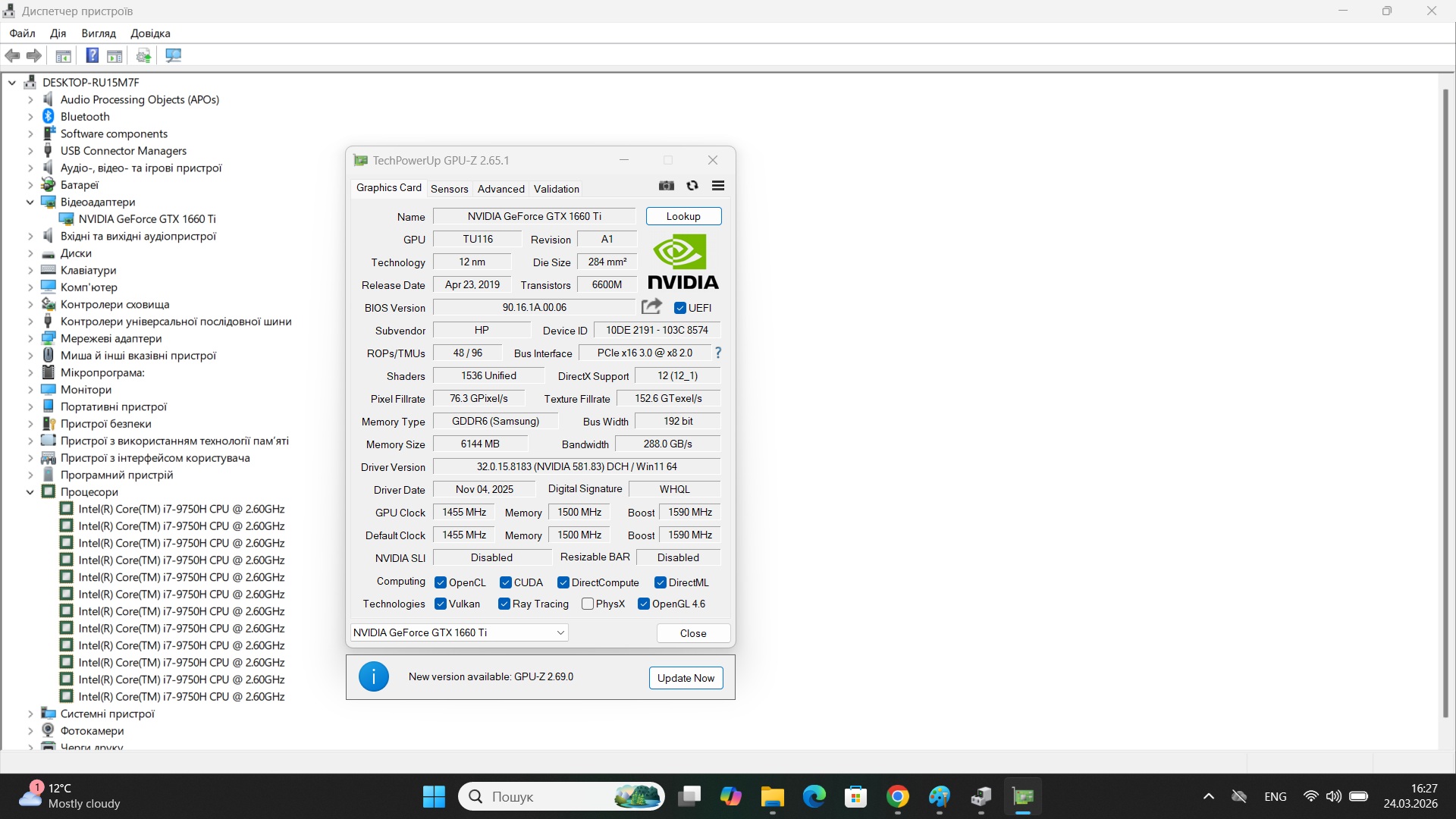Open the GPU selection dropdown
The width and height of the screenshot is (1456, 819).
point(560,632)
